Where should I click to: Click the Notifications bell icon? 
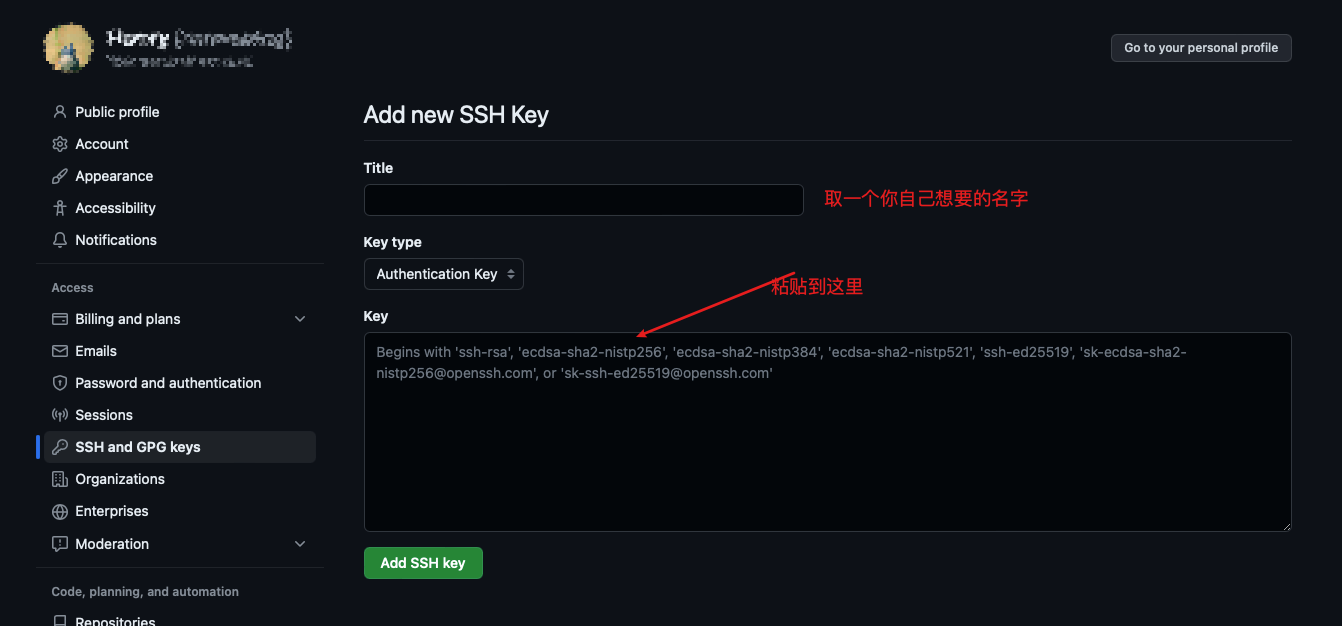pos(60,240)
